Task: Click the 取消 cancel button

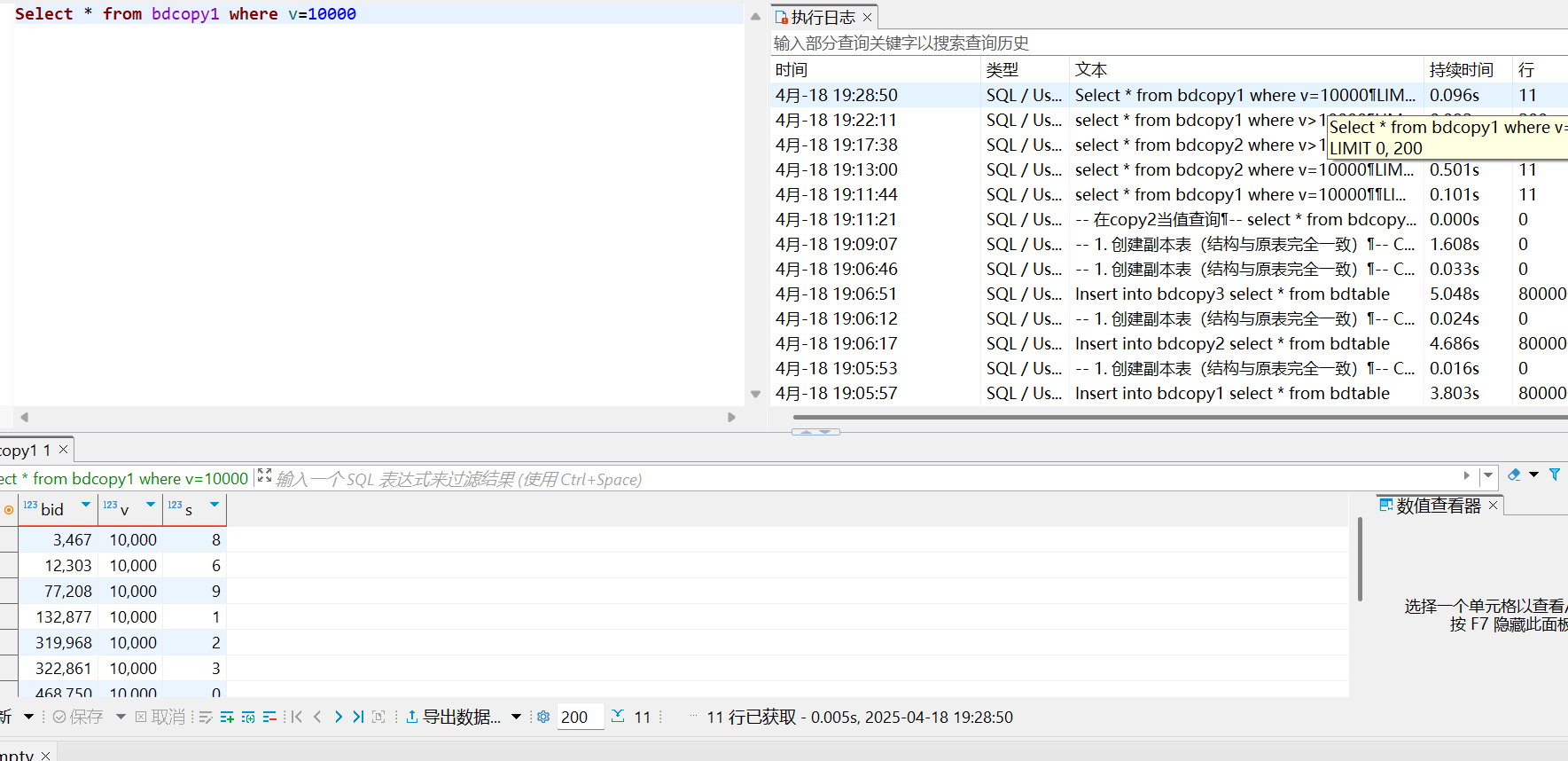Action: coord(160,717)
